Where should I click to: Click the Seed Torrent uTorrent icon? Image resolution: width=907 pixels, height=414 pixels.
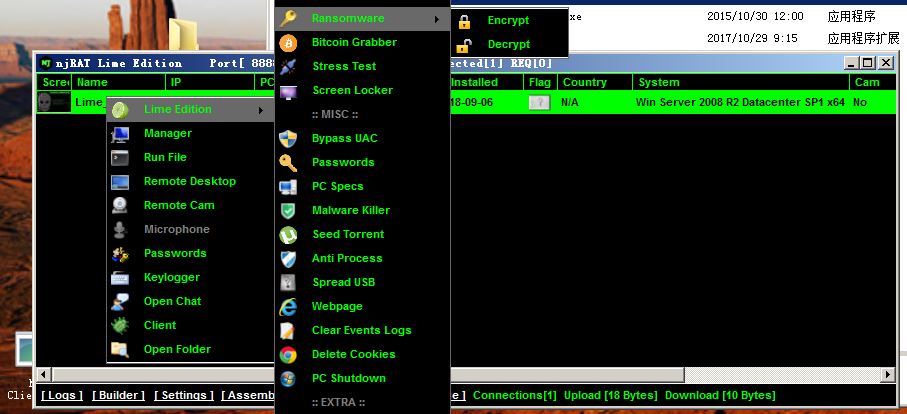[x=288, y=235]
